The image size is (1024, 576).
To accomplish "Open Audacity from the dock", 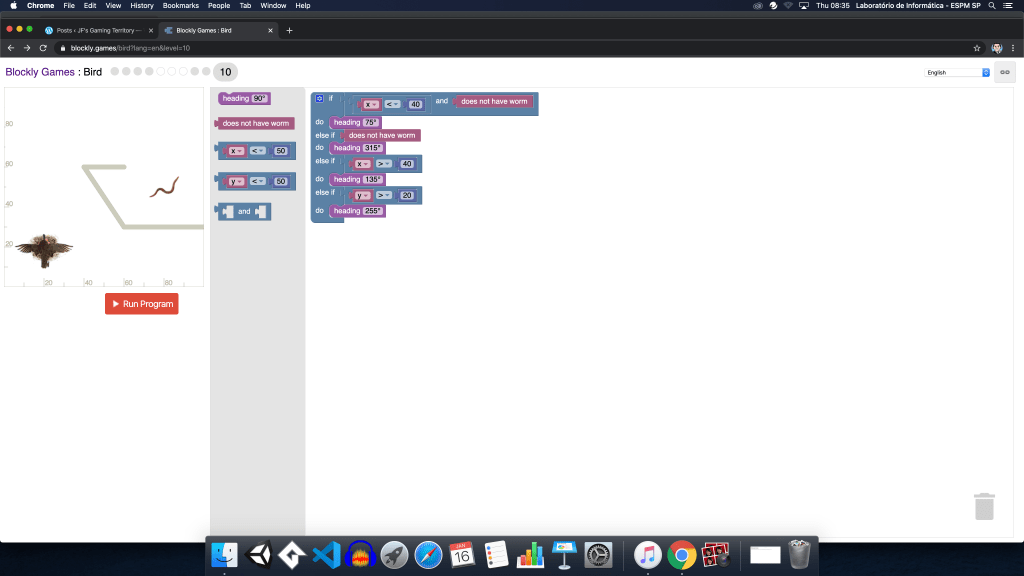I will tap(359, 555).
